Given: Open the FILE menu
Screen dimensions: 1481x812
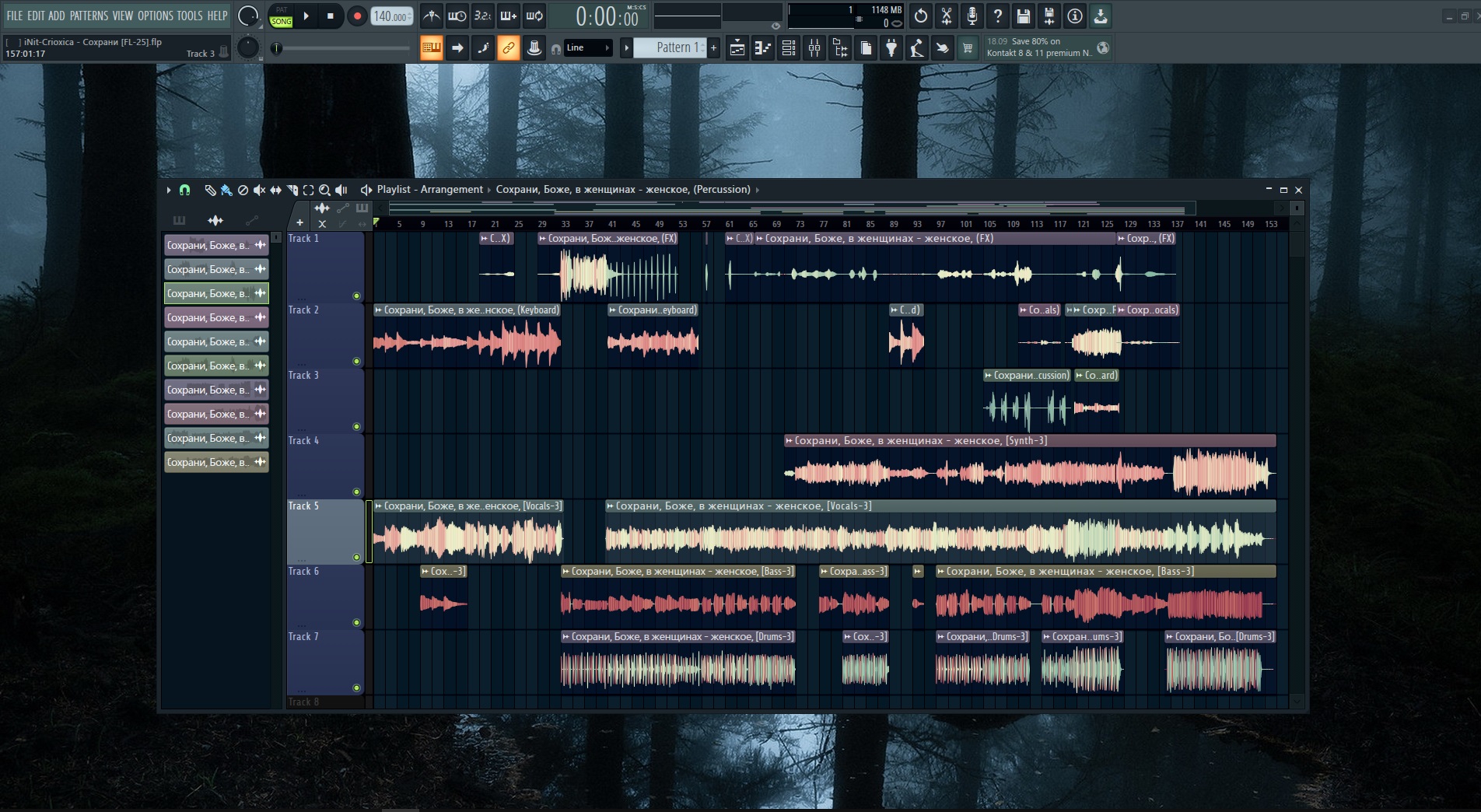Looking at the screenshot, I should click(15, 16).
